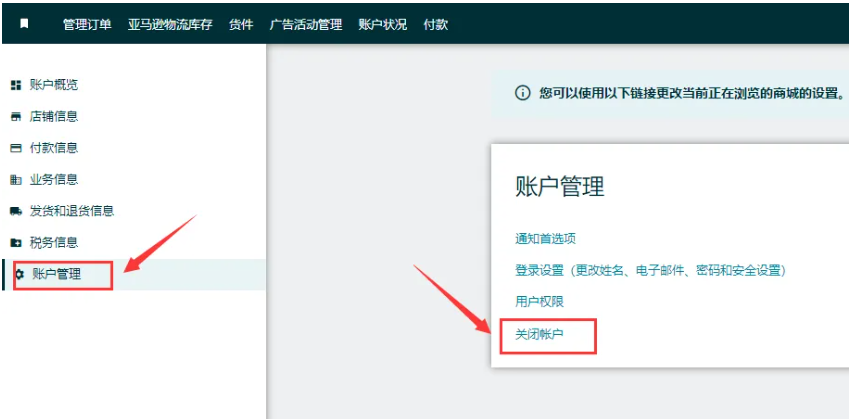This screenshot has width=850, height=419.
Task: Click the 账户管理 gear icon
Action: coord(20,274)
